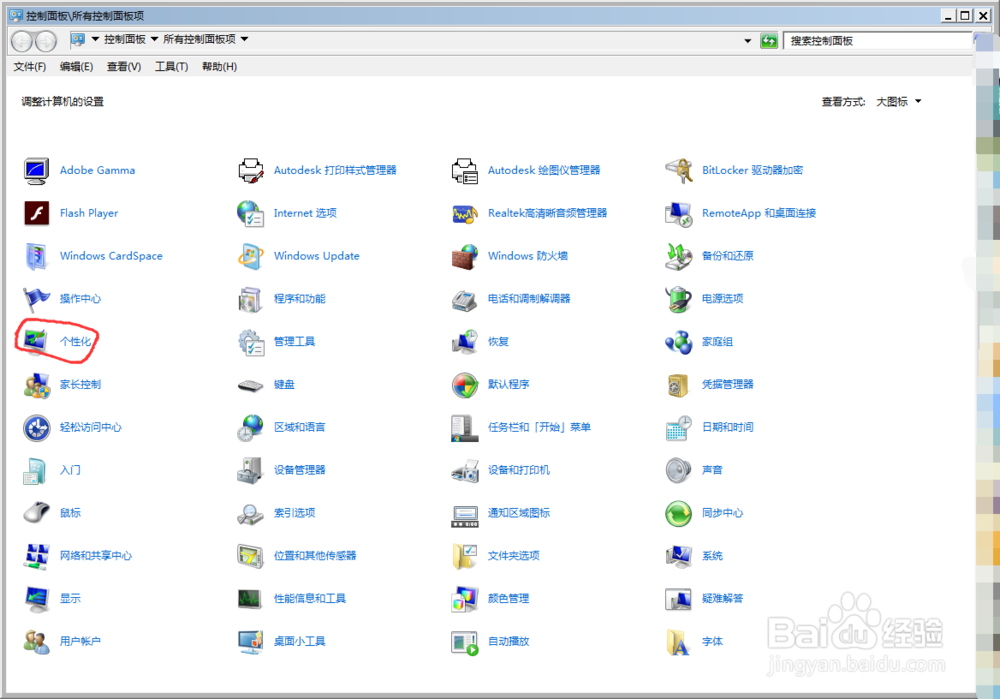Open the 位置和其他传感器 link
1000x699 pixels.
pyautogui.click(x=315, y=556)
